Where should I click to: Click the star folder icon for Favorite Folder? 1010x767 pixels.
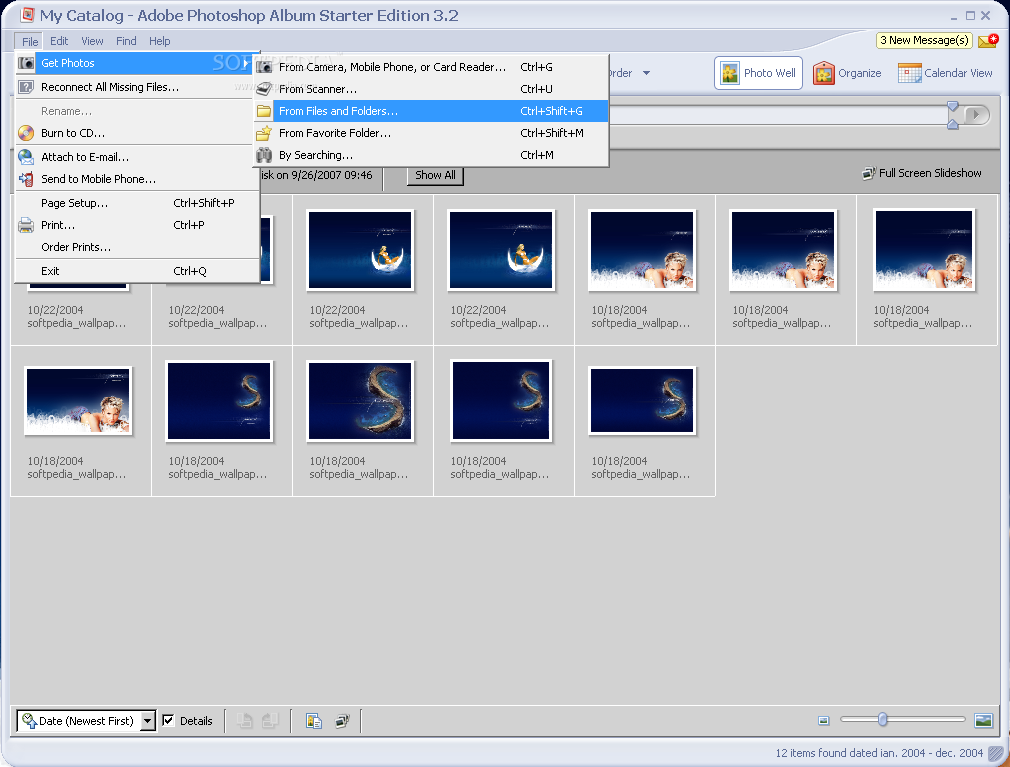coord(264,133)
